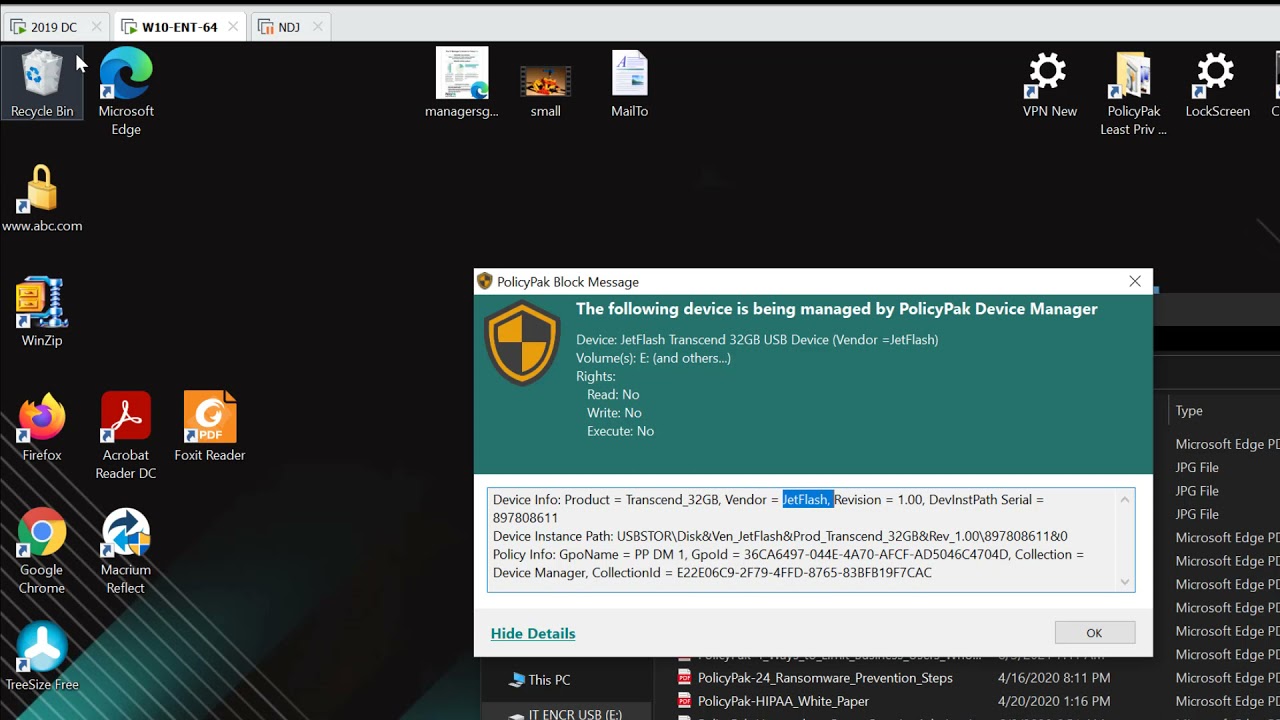Screen dimensions: 1280x720
Task: Click inside the device info text box
Action: click(811, 540)
